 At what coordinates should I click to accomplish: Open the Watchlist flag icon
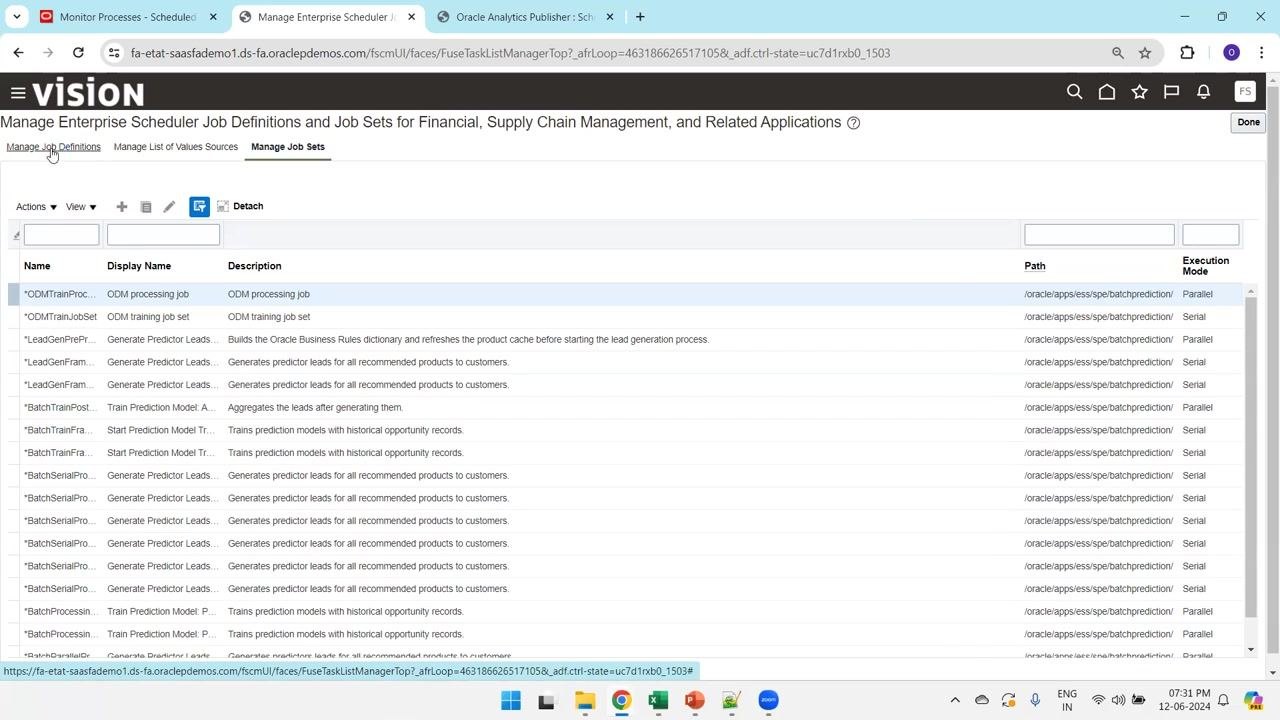(x=1171, y=92)
